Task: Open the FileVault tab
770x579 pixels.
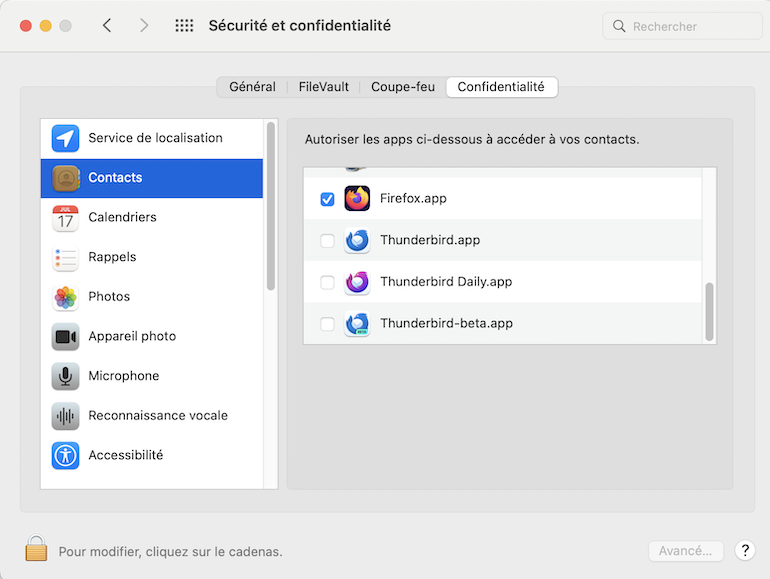Action: point(324,87)
